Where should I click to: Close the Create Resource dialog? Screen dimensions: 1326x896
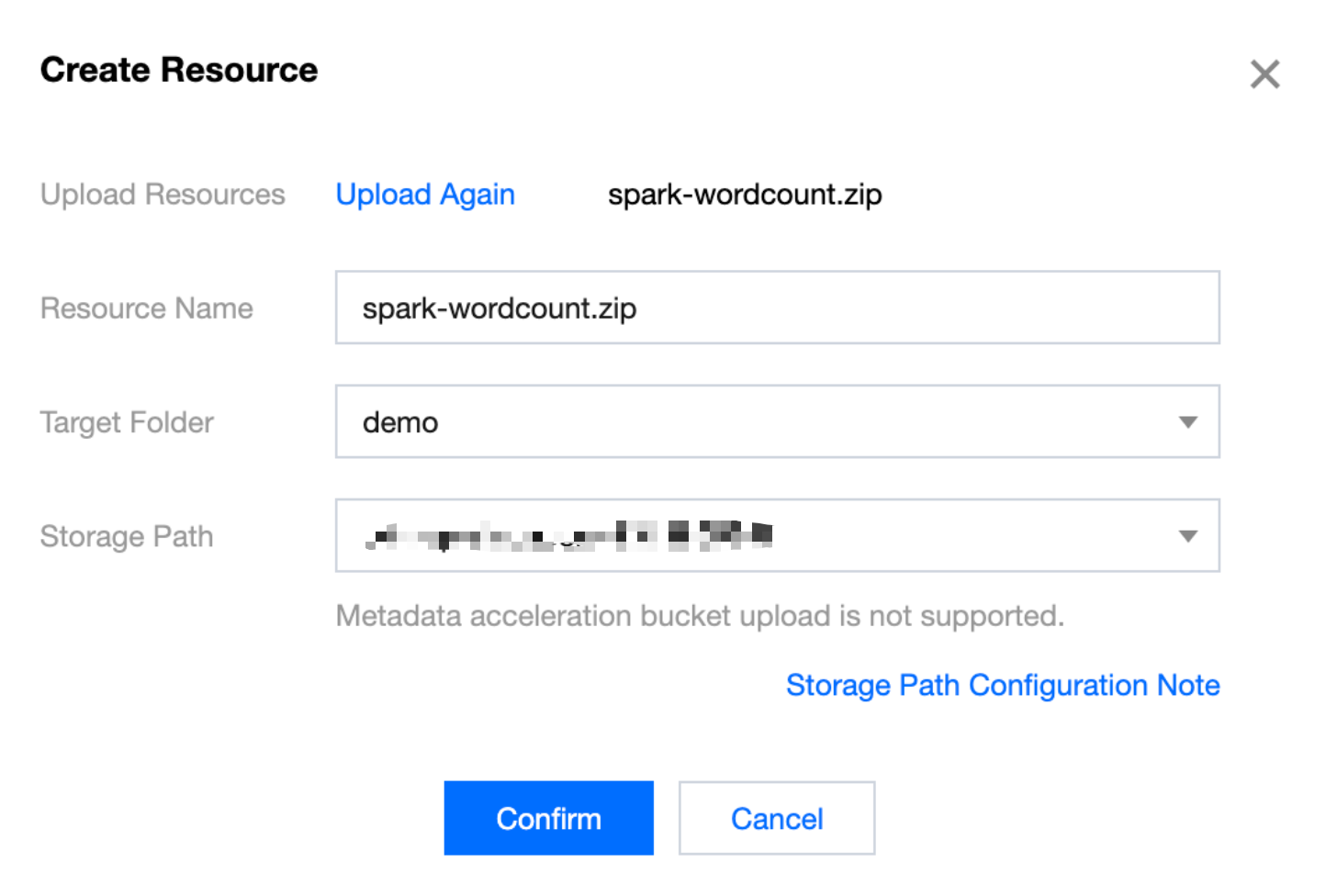1264,74
